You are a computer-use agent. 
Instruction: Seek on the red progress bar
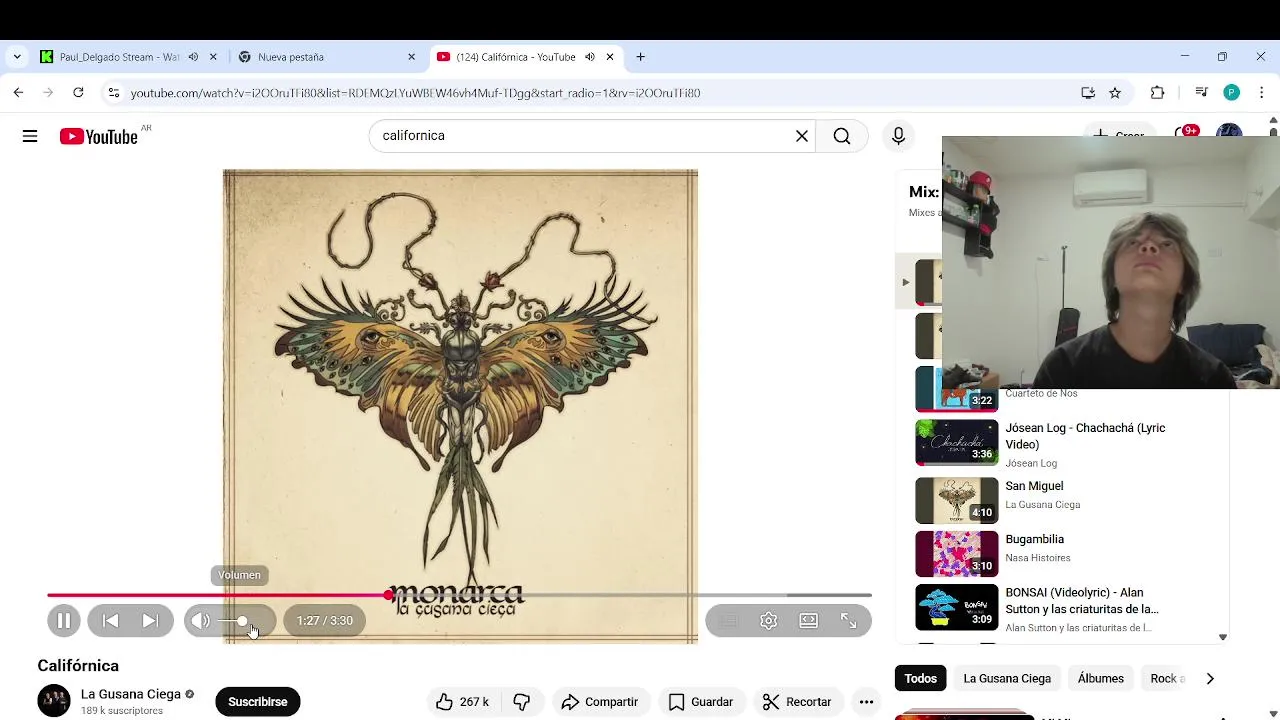[459, 595]
